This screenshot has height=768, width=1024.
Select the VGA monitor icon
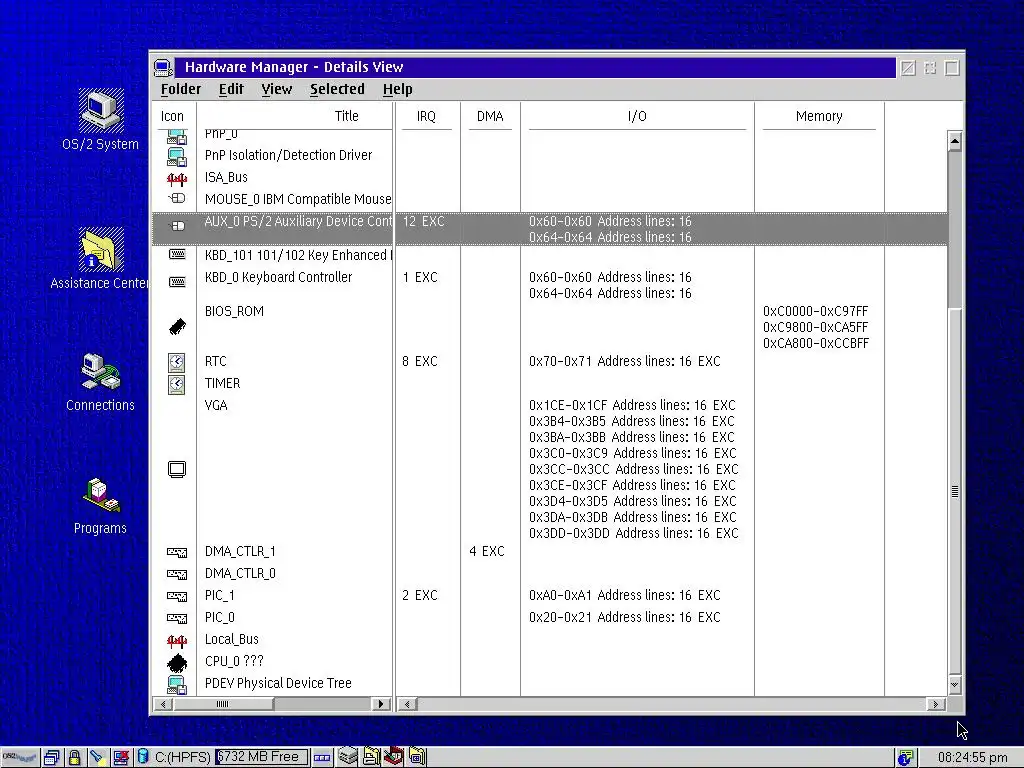pos(177,470)
